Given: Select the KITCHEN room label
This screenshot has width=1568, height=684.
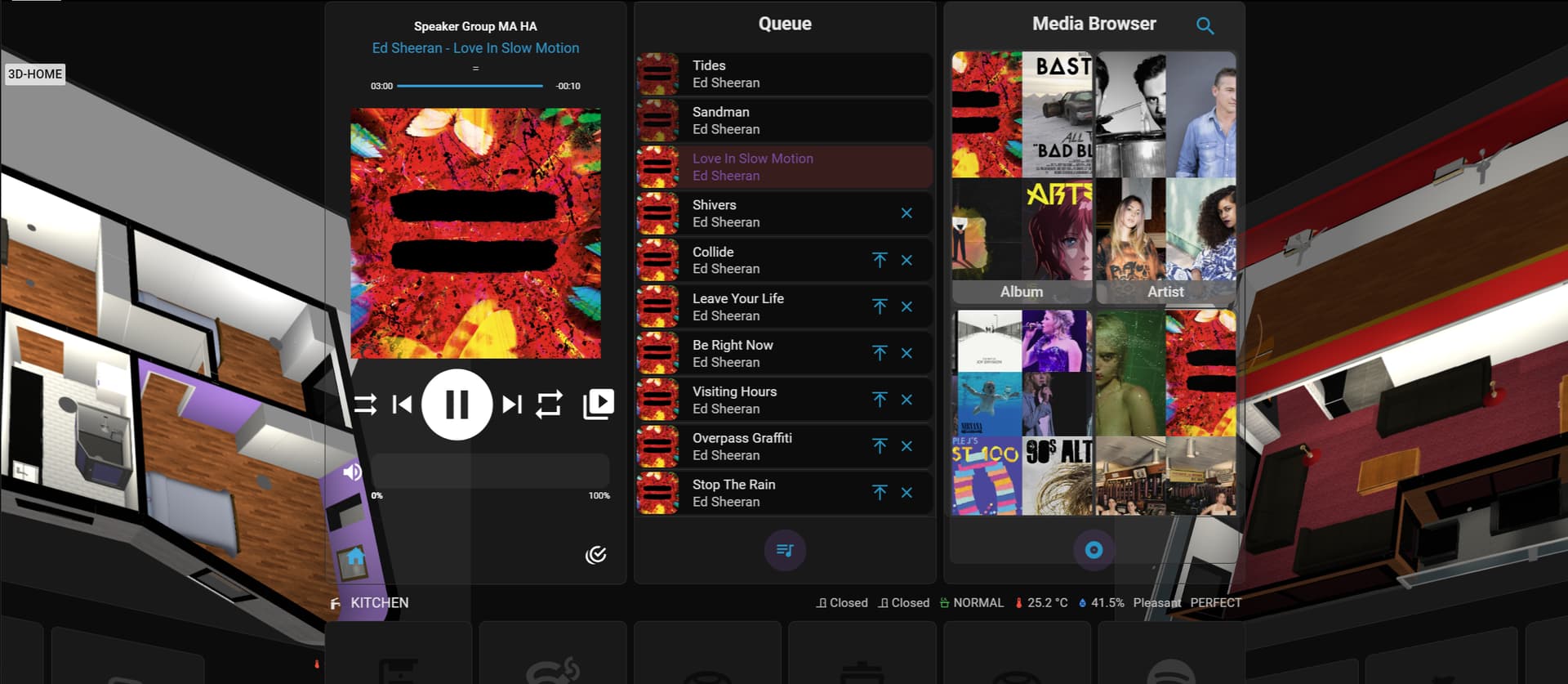Looking at the screenshot, I should tap(380, 603).
